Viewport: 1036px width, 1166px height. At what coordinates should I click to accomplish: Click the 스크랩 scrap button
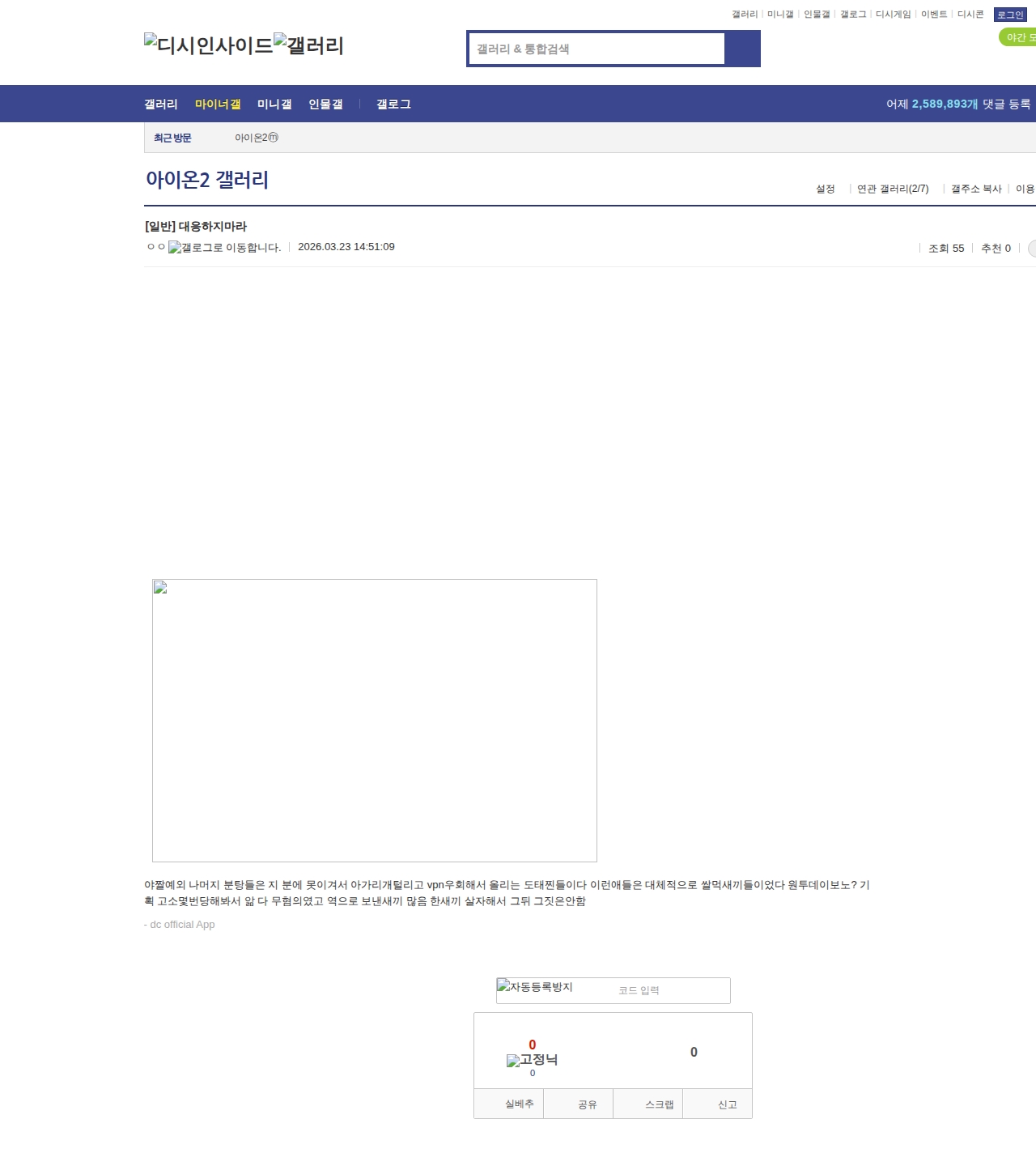[648, 1104]
